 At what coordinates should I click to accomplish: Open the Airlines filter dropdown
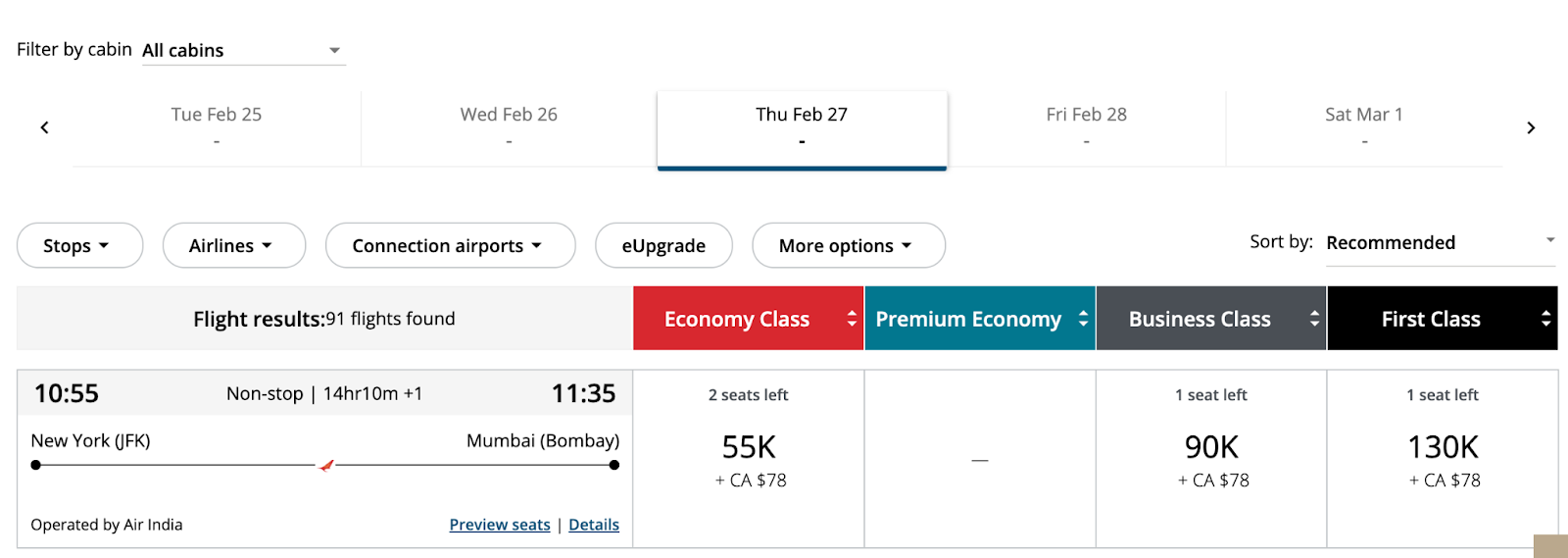[233, 245]
